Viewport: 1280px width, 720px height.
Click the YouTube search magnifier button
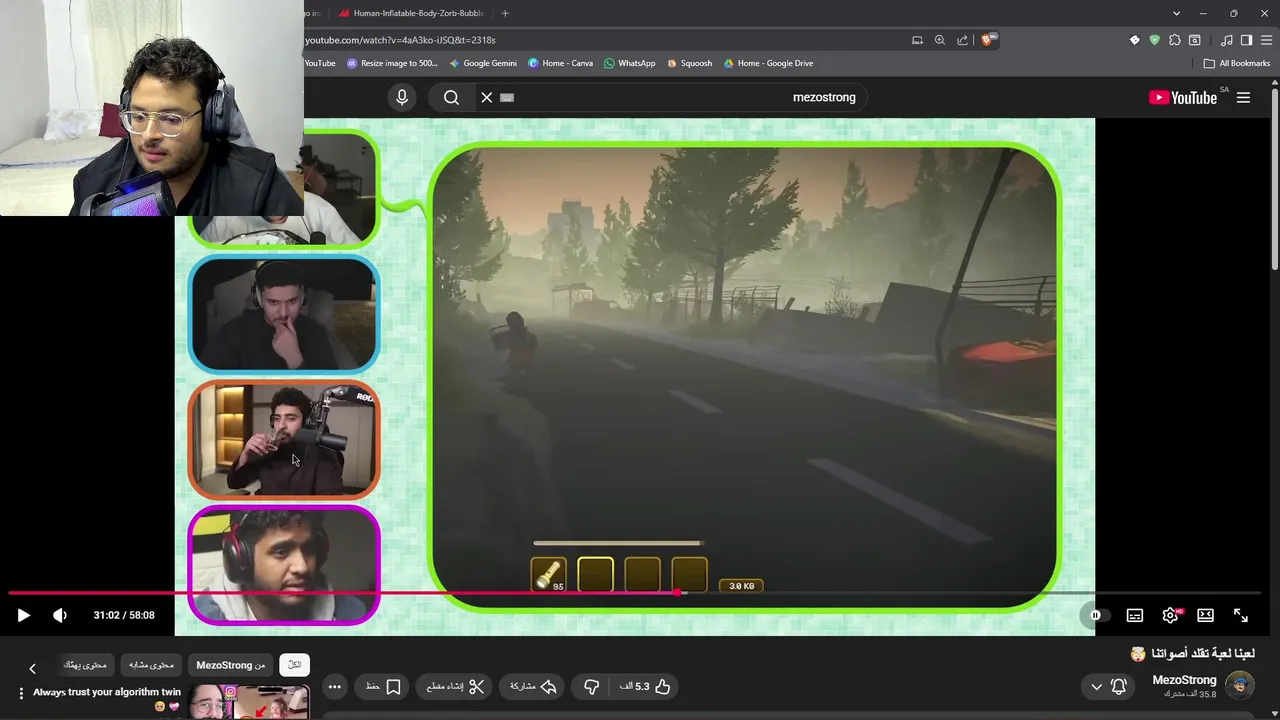pyautogui.click(x=451, y=97)
